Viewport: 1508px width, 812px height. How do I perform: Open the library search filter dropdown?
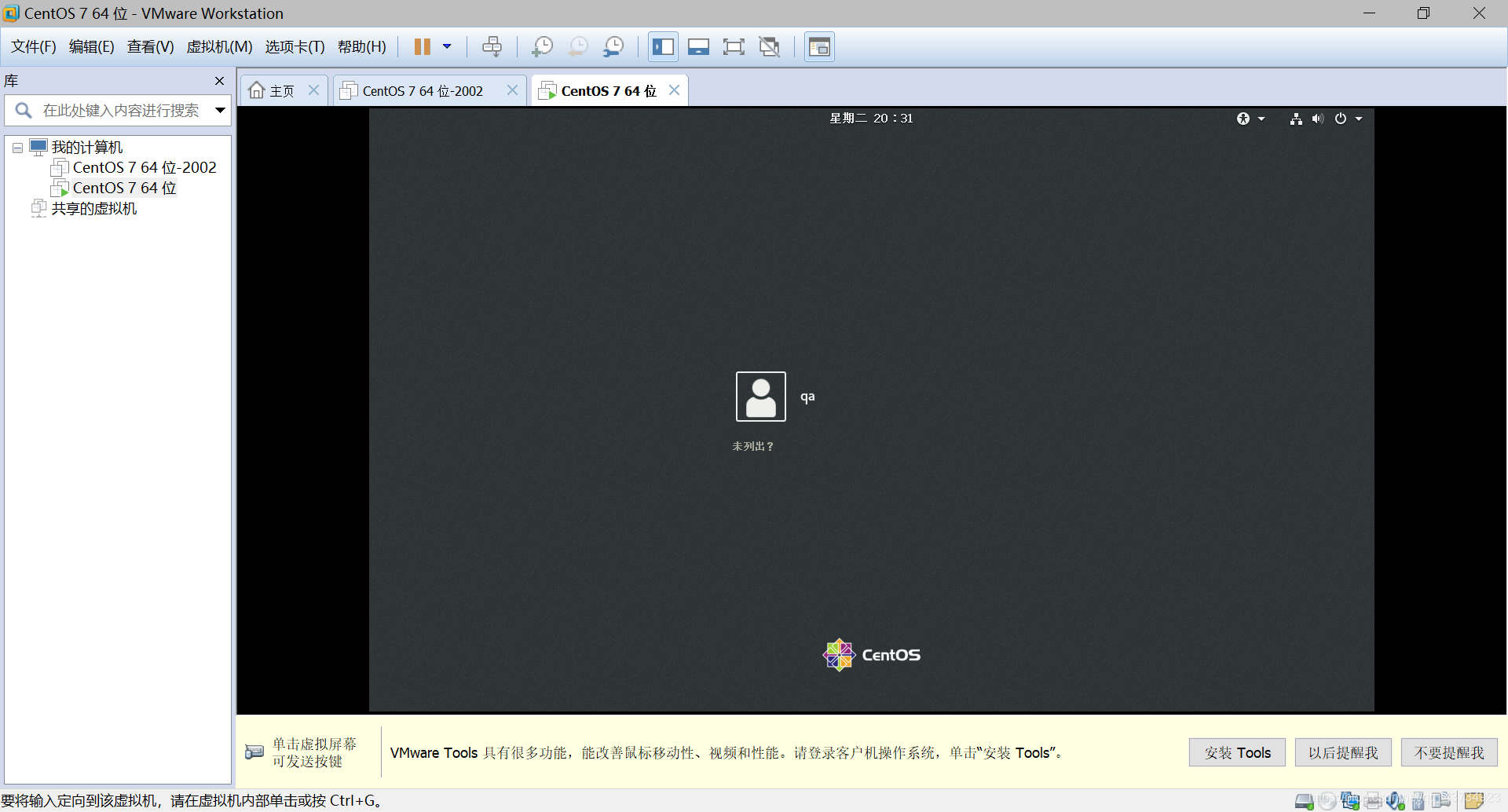click(220, 111)
